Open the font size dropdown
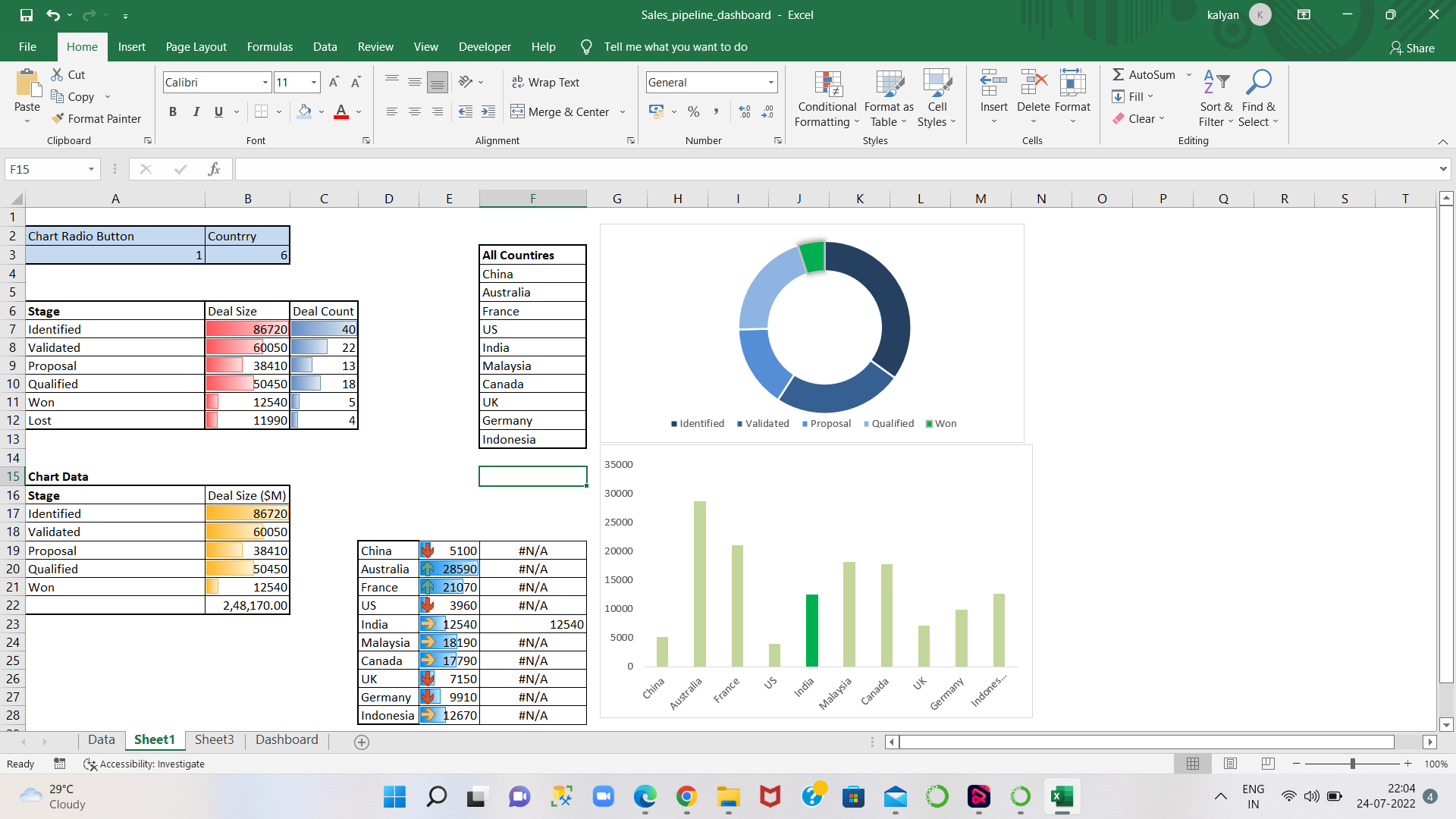This screenshot has height=819, width=1456. (x=313, y=82)
